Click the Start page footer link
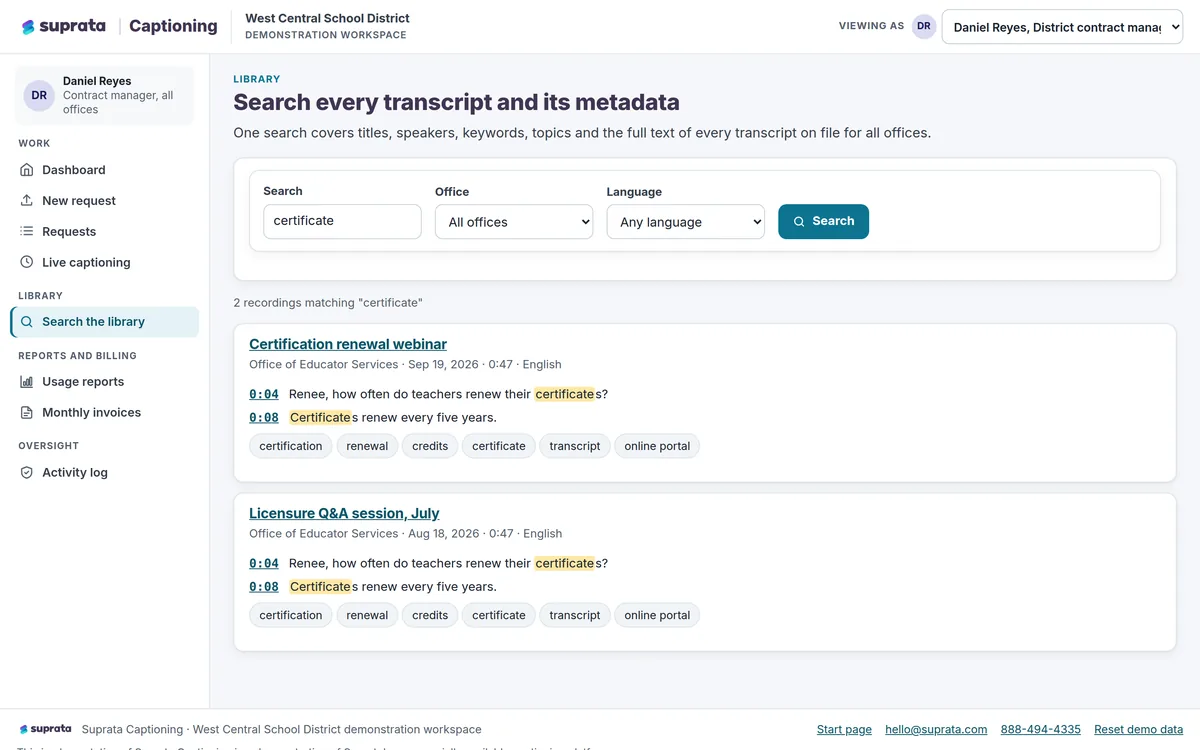Image resolution: width=1200 pixels, height=750 pixels. click(844, 730)
